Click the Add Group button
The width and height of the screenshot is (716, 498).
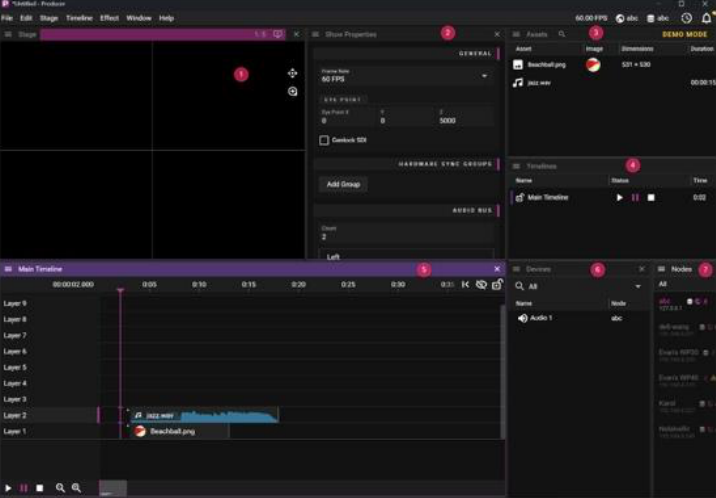click(343, 184)
